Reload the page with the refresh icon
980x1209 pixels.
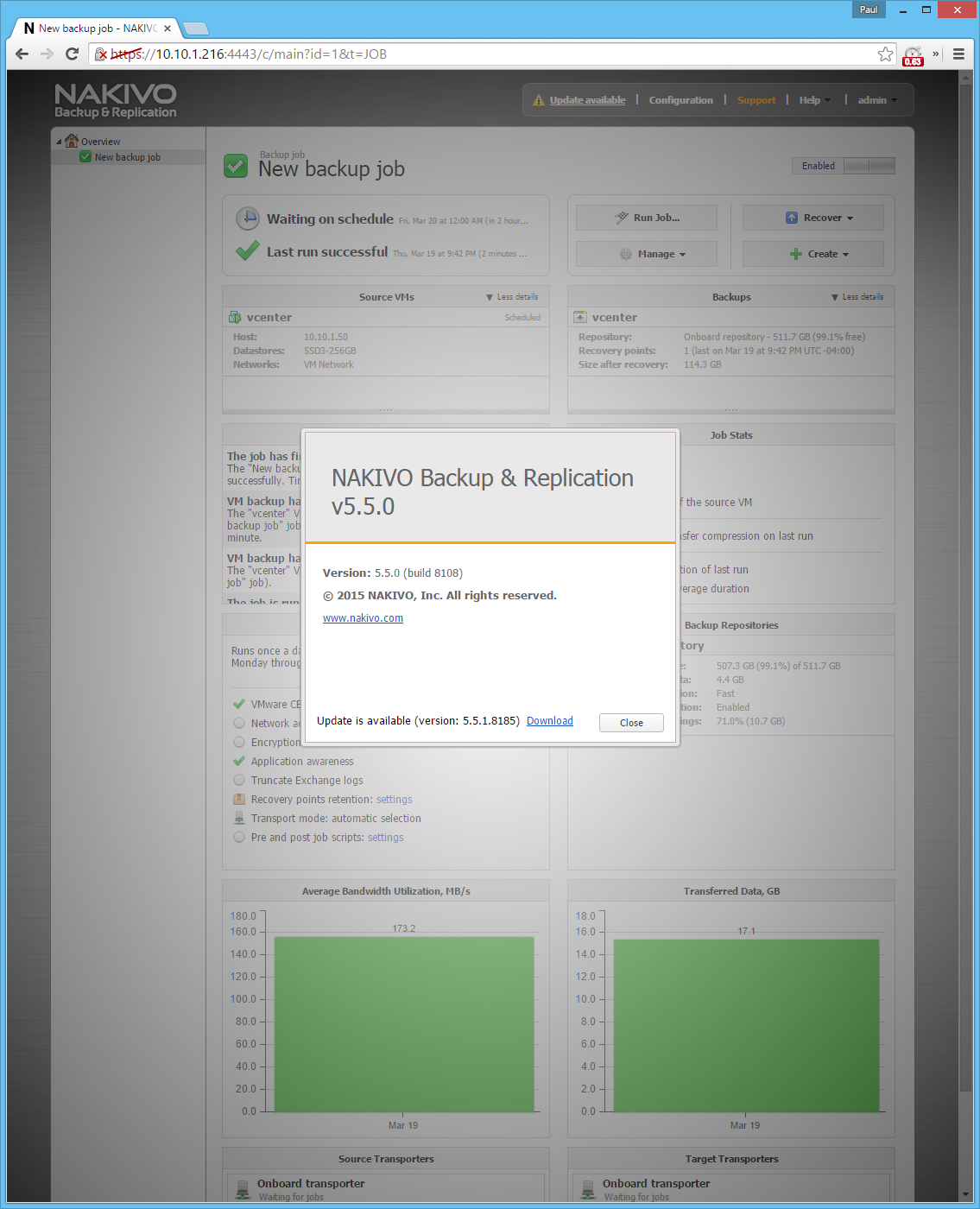pos(73,54)
